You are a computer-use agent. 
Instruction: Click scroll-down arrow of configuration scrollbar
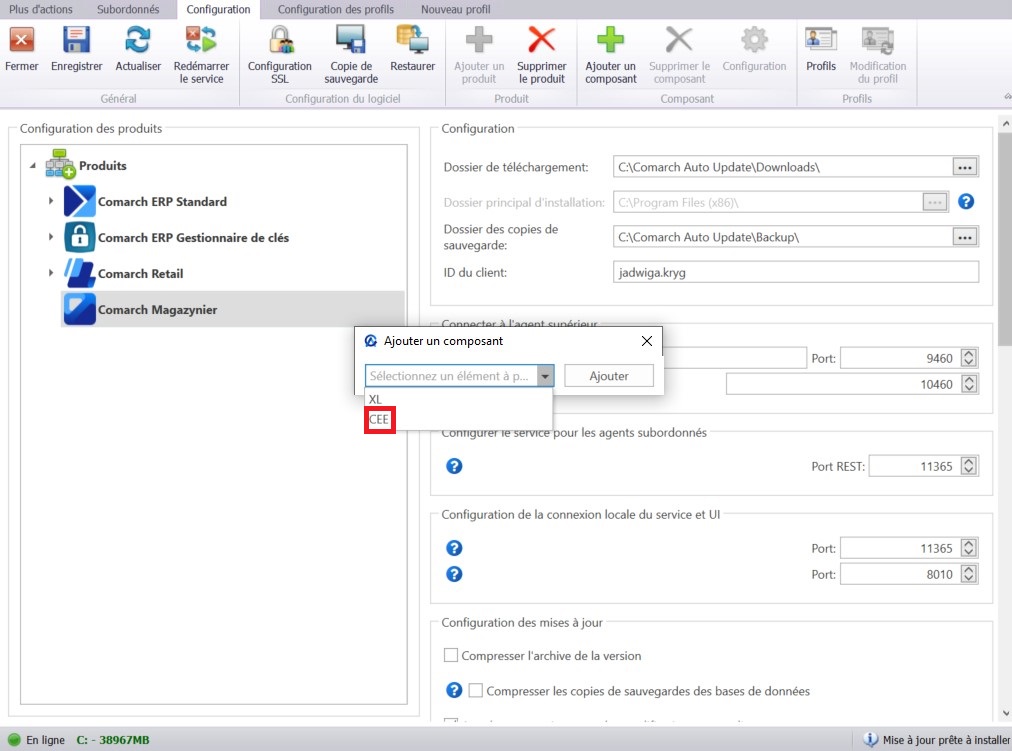(1006, 713)
